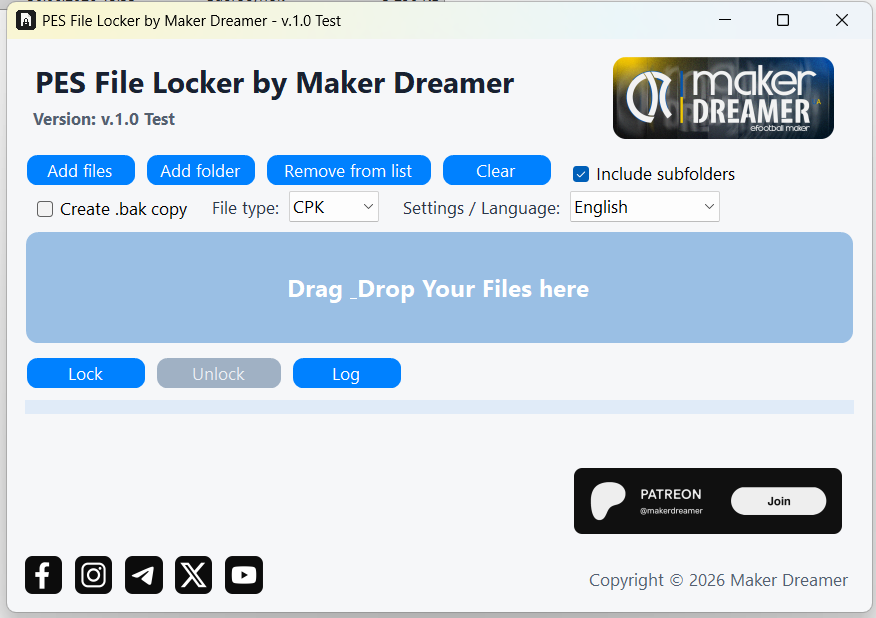
Task: Close the PES File Locker window
Action: coord(842,21)
